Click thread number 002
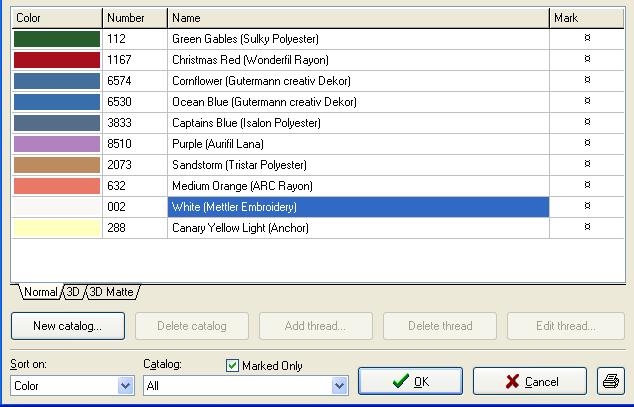Image resolution: width=634 pixels, height=407 pixels. [x=116, y=207]
